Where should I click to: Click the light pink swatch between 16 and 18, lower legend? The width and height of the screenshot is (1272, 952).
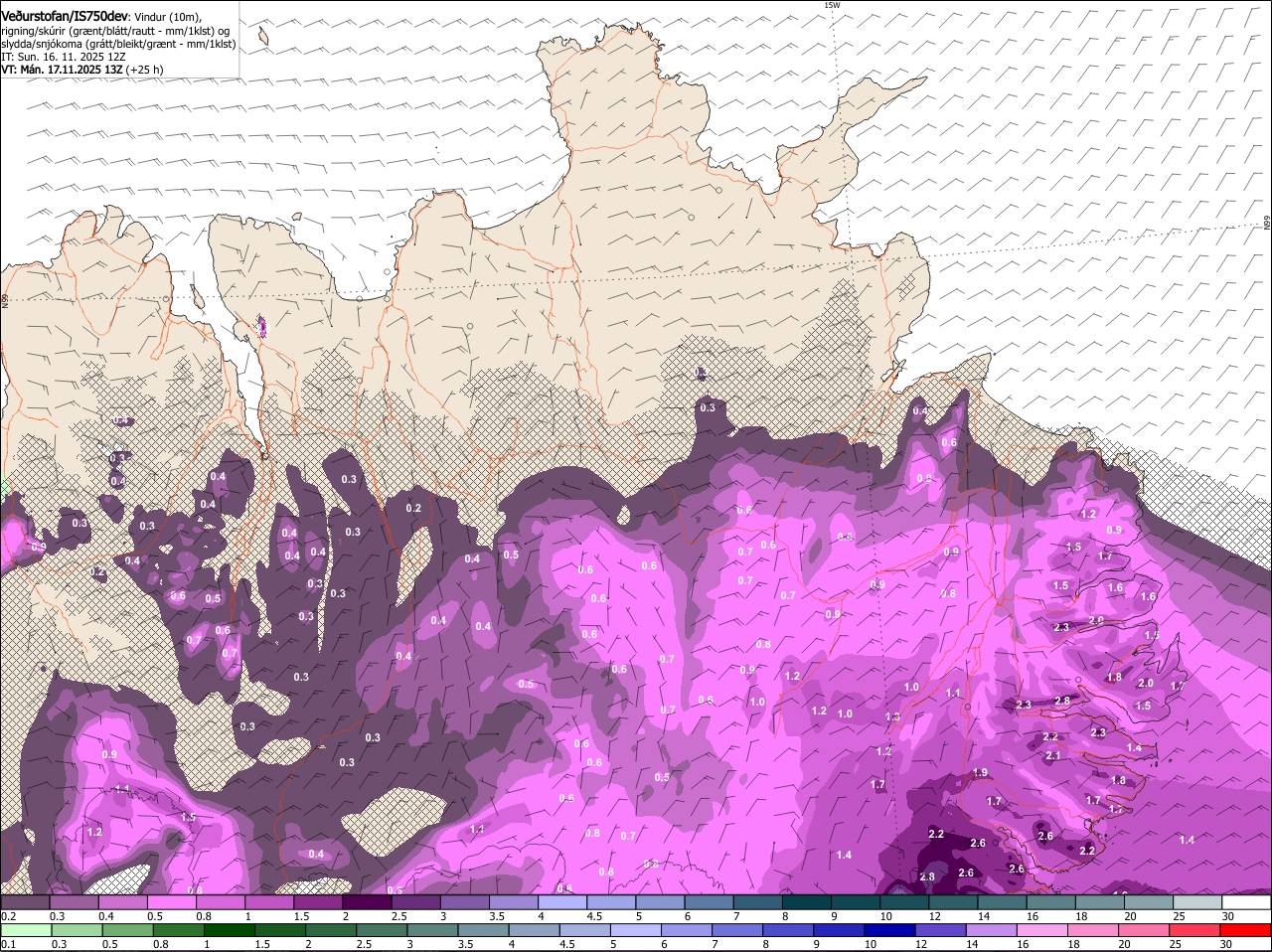click(1043, 930)
